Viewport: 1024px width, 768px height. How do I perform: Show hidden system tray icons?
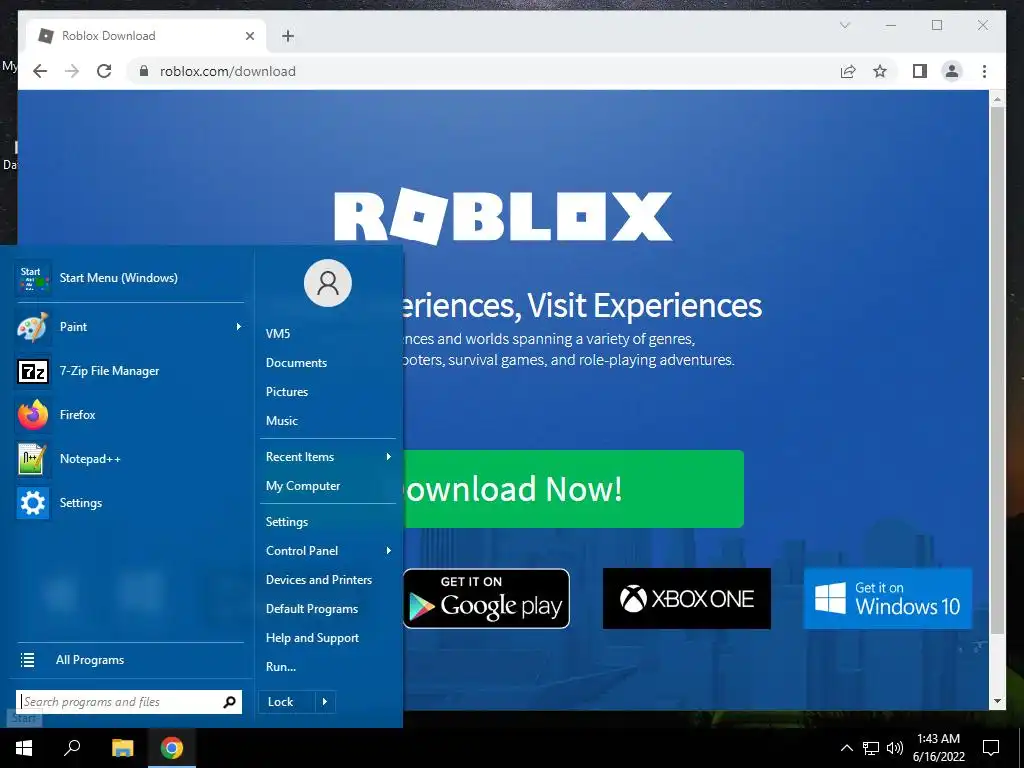click(x=846, y=748)
